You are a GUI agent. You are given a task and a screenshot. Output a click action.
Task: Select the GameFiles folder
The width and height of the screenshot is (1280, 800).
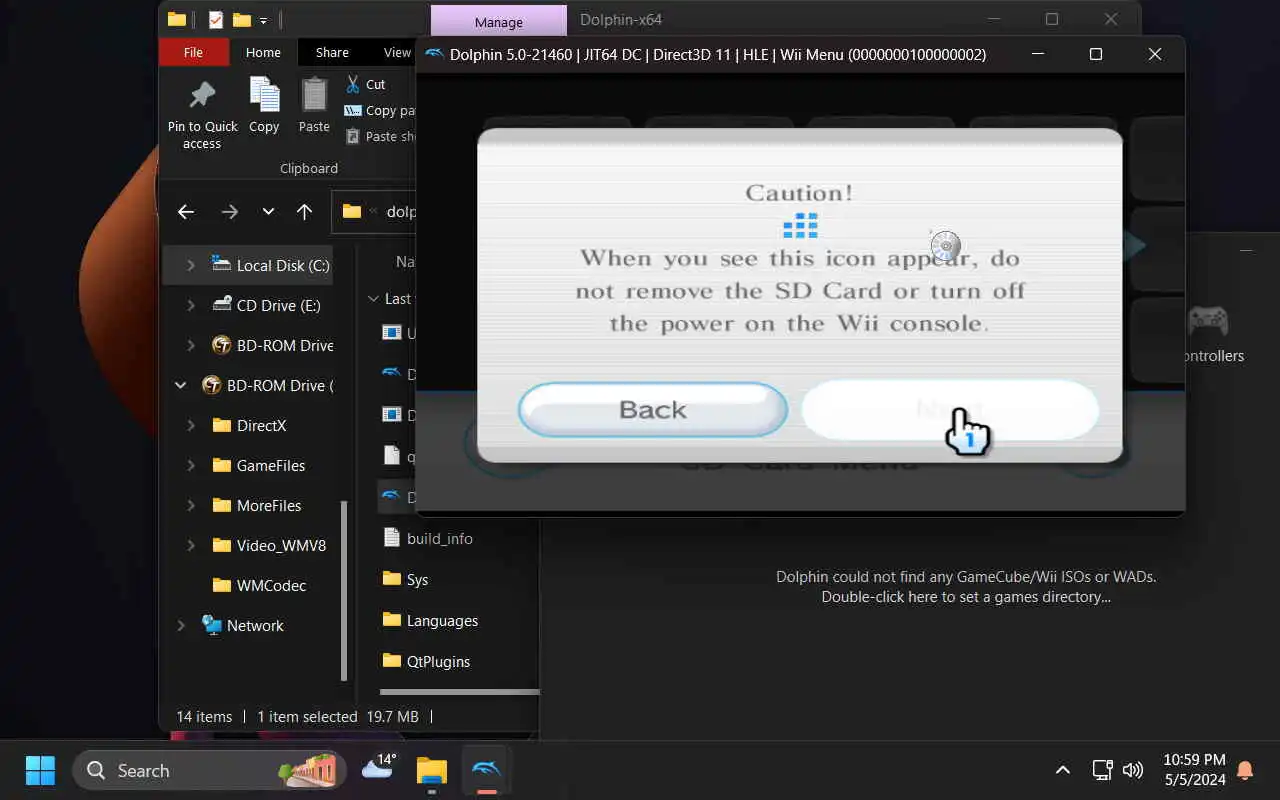(x=259, y=465)
